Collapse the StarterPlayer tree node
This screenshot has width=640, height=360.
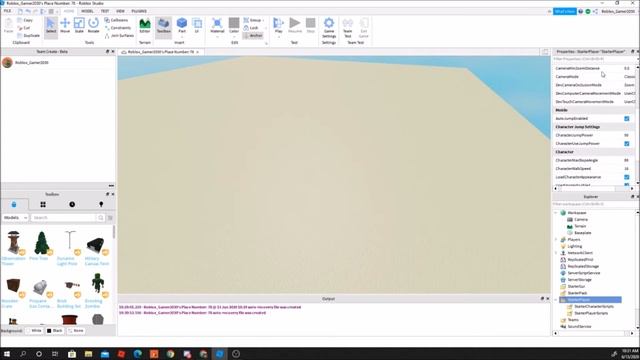556,300
